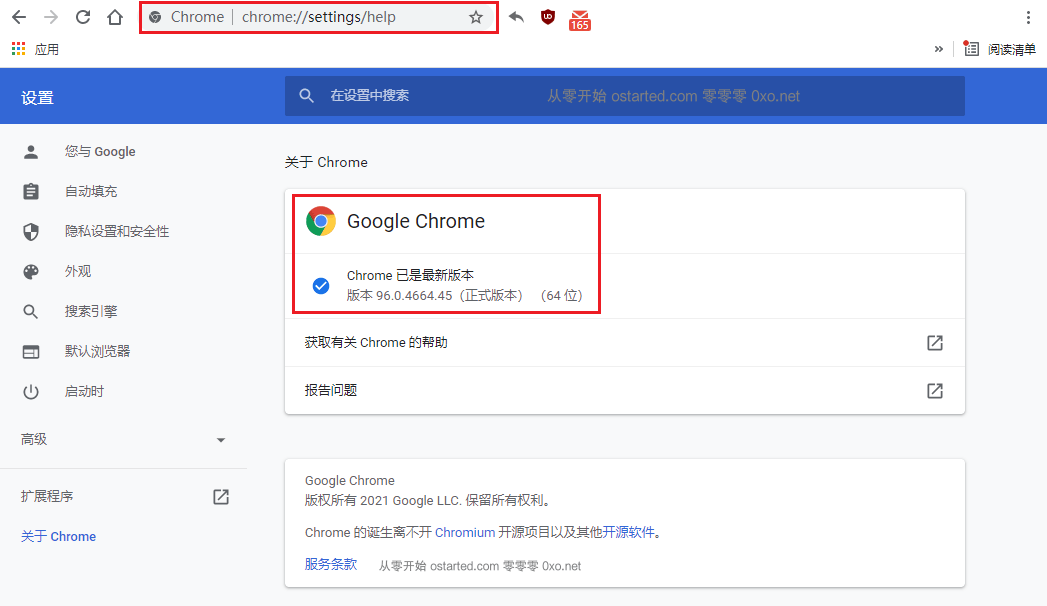Click the clipboard icon beside 自动填充
1047x606 pixels.
[x=31, y=192]
